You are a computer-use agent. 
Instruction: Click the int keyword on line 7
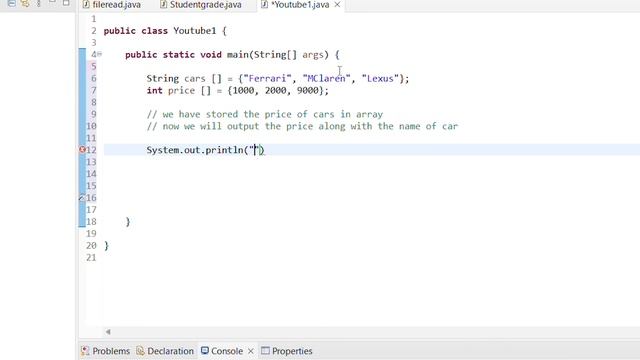(x=154, y=90)
